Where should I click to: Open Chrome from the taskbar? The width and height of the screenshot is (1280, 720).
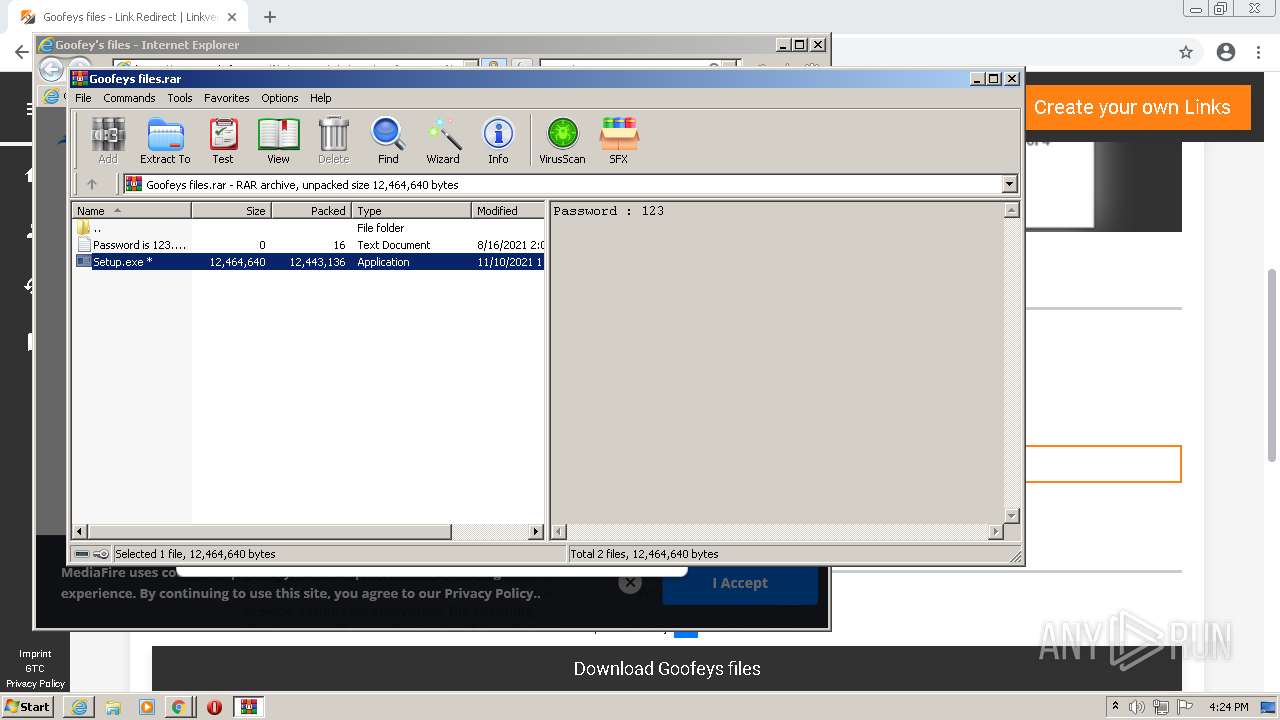(x=178, y=707)
